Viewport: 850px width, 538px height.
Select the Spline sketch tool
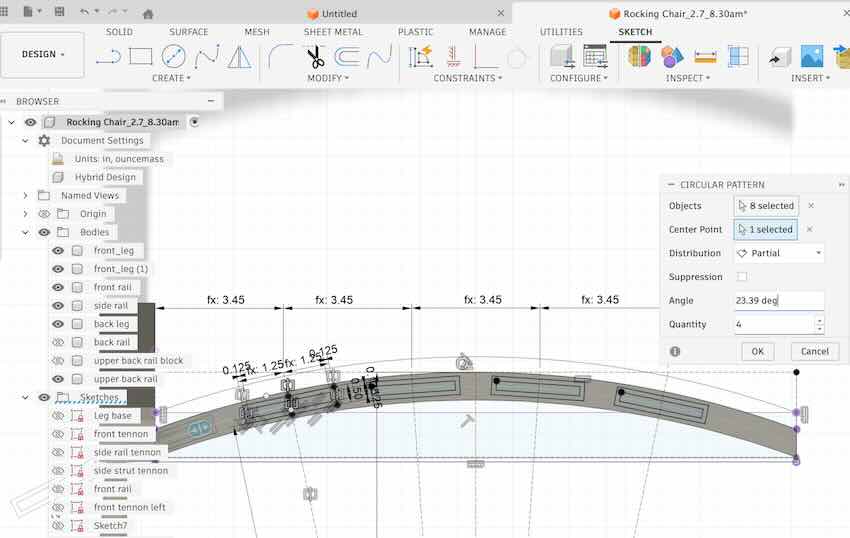tap(207, 56)
